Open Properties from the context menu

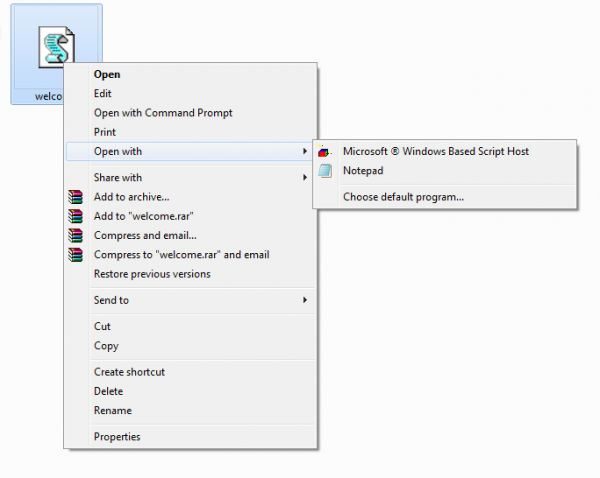(x=190, y=437)
